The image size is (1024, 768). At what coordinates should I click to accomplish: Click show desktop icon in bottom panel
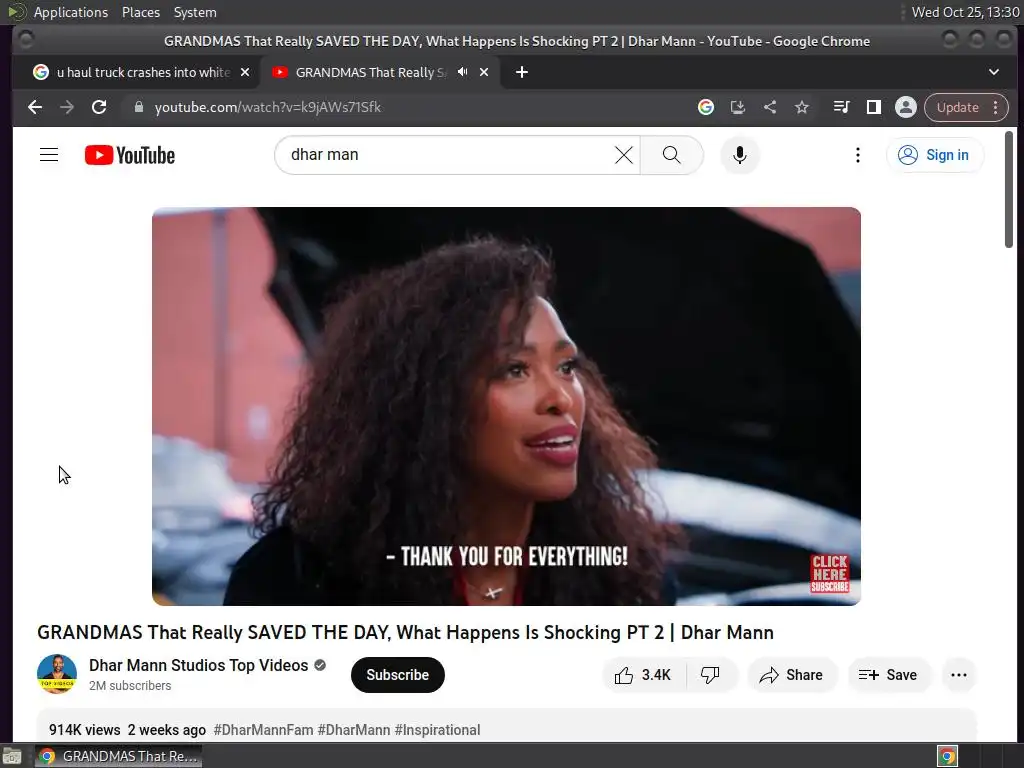click(12, 756)
